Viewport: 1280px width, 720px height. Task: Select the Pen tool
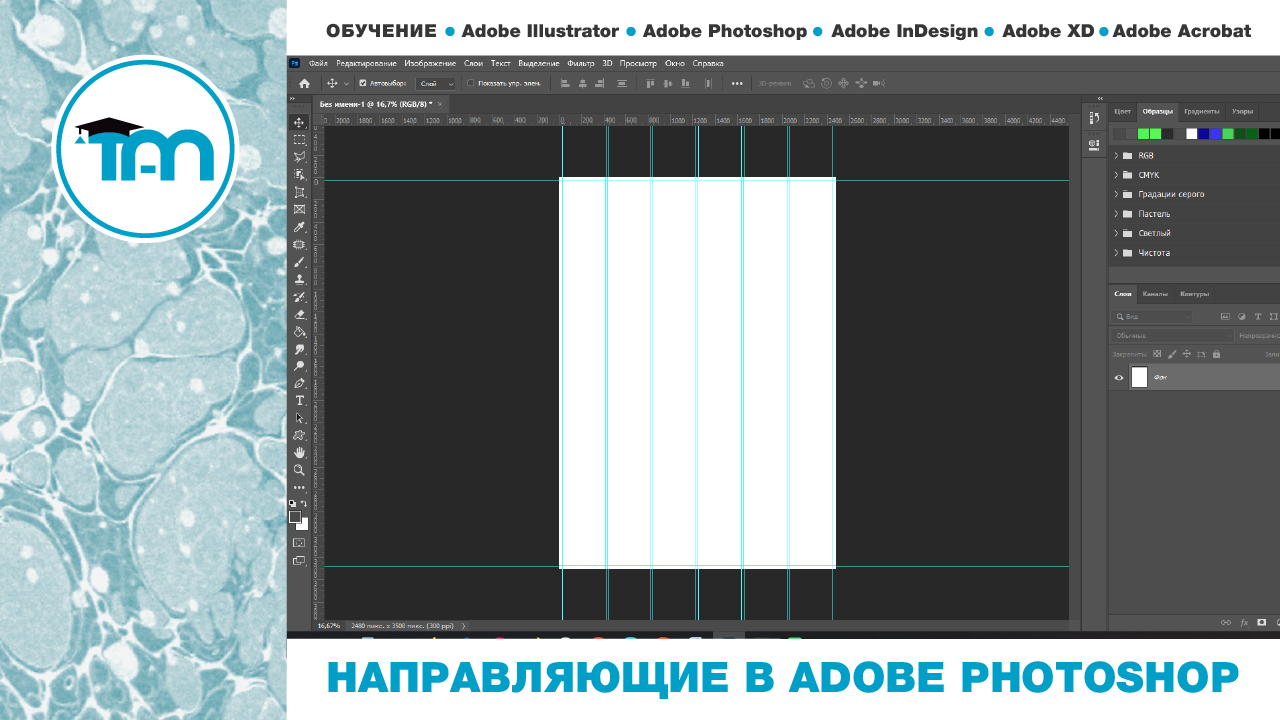click(299, 383)
